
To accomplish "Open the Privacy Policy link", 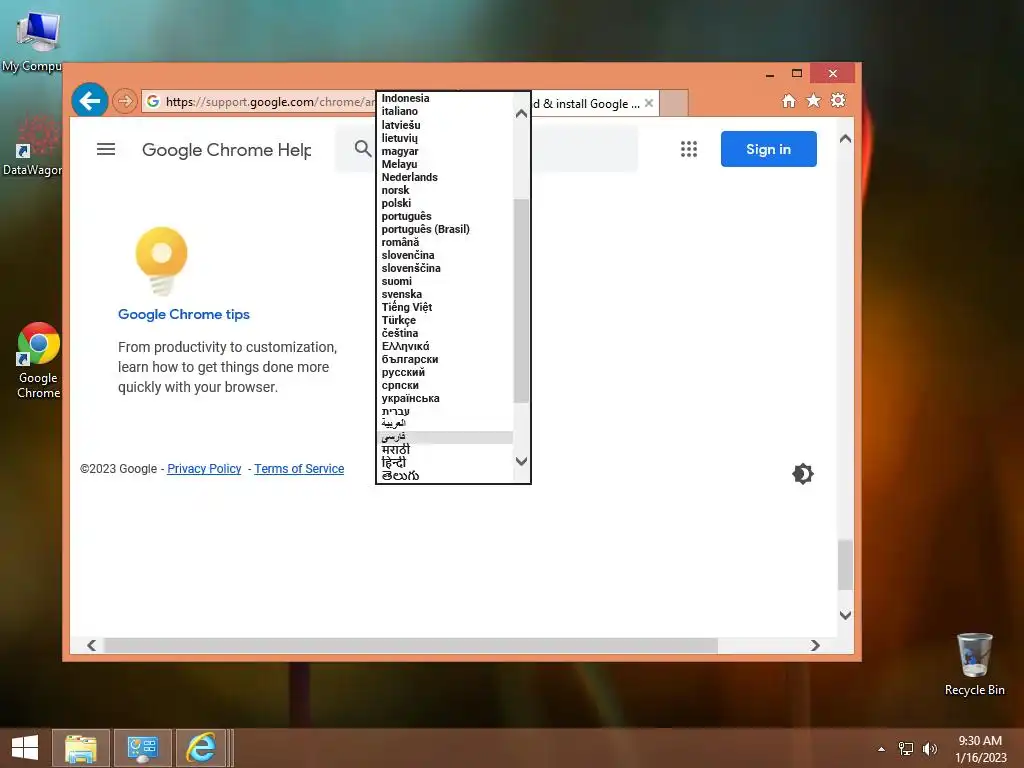I will (x=204, y=468).
